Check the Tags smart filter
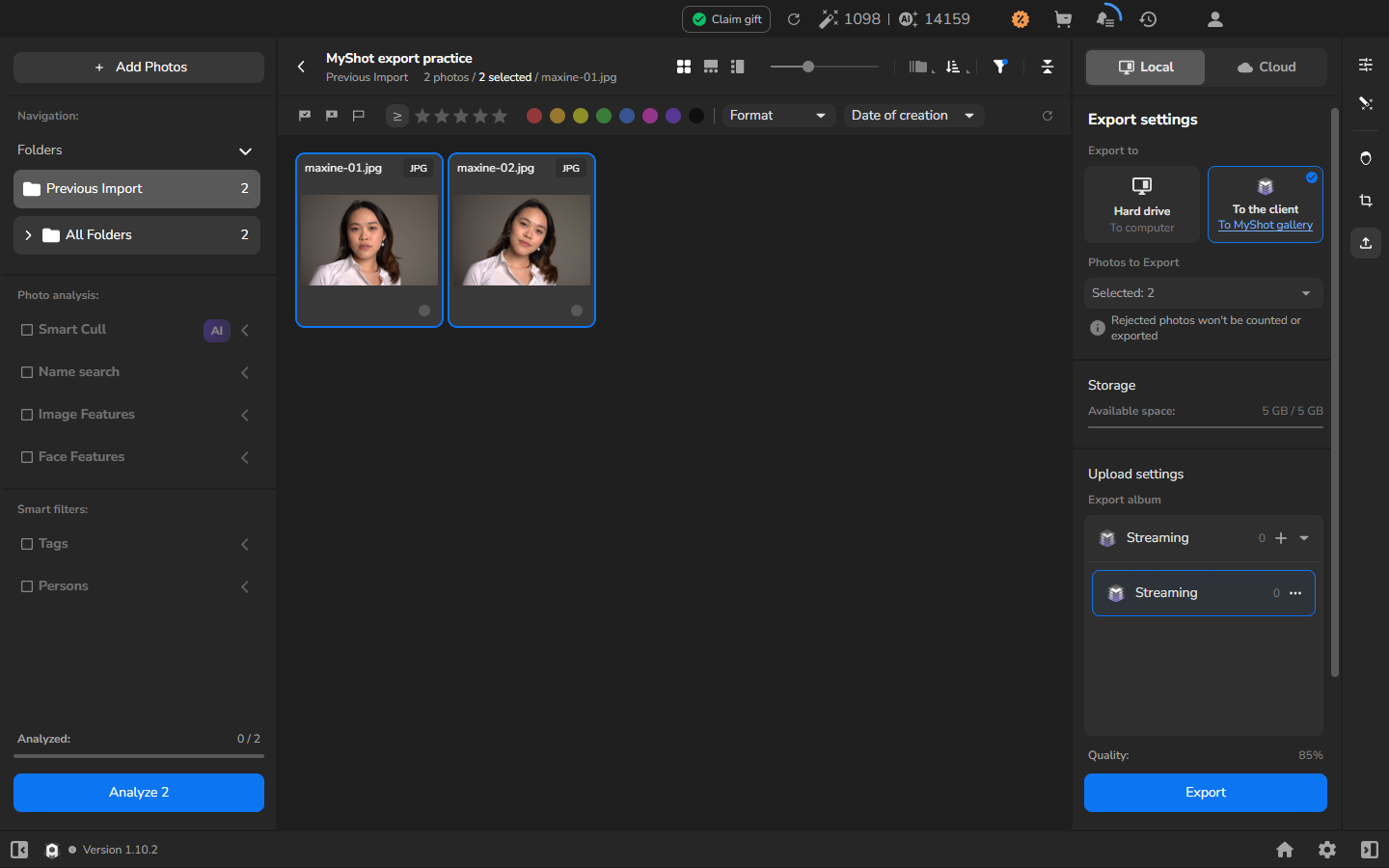This screenshot has width=1389, height=868. 27,544
